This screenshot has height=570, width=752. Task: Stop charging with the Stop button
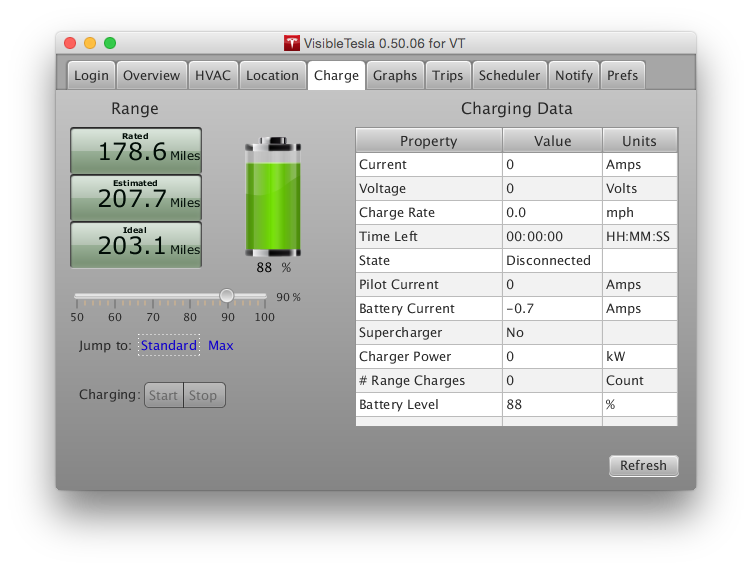(203, 395)
